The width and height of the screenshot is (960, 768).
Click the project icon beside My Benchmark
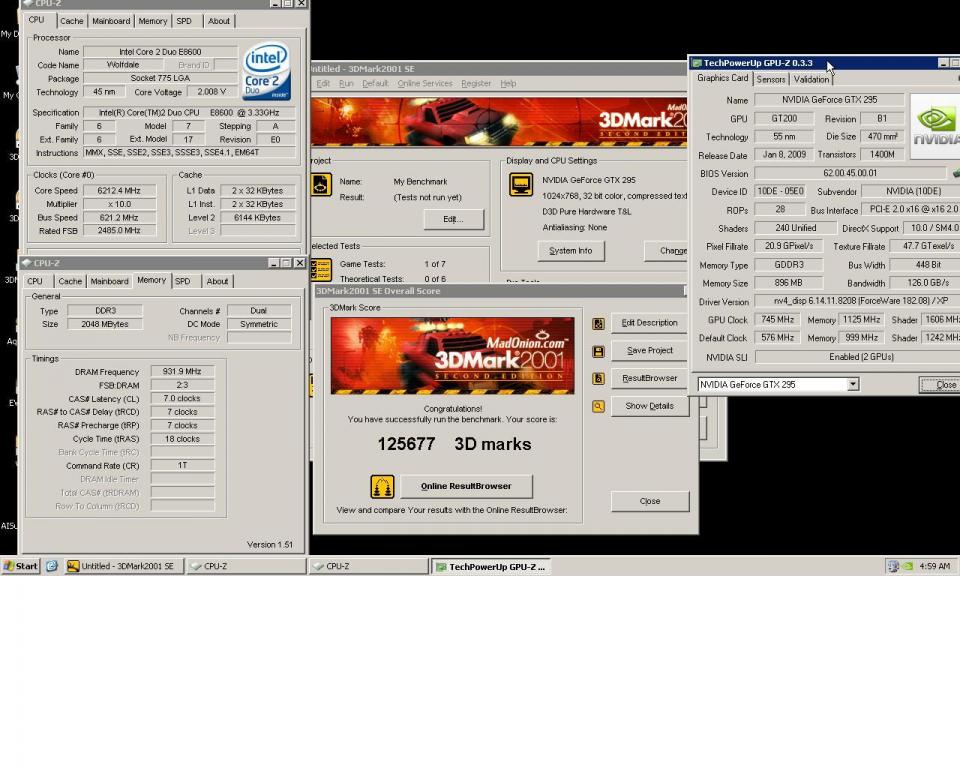pyautogui.click(x=321, y=184)
